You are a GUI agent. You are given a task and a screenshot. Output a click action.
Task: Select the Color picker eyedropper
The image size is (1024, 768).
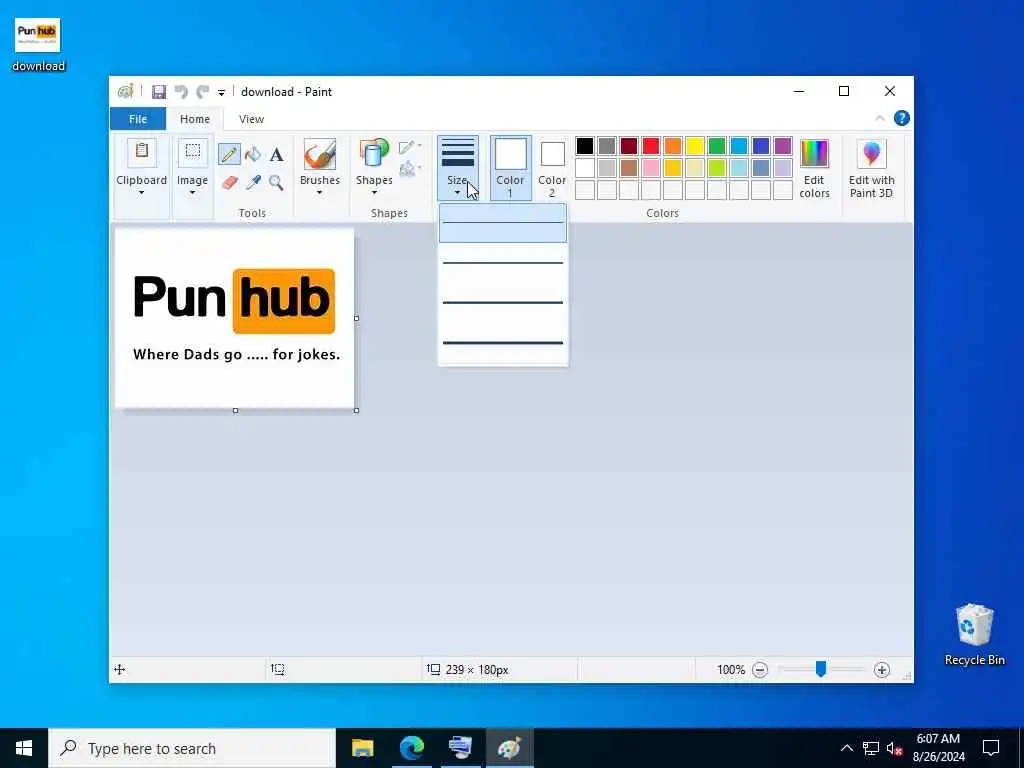[253, 182]
